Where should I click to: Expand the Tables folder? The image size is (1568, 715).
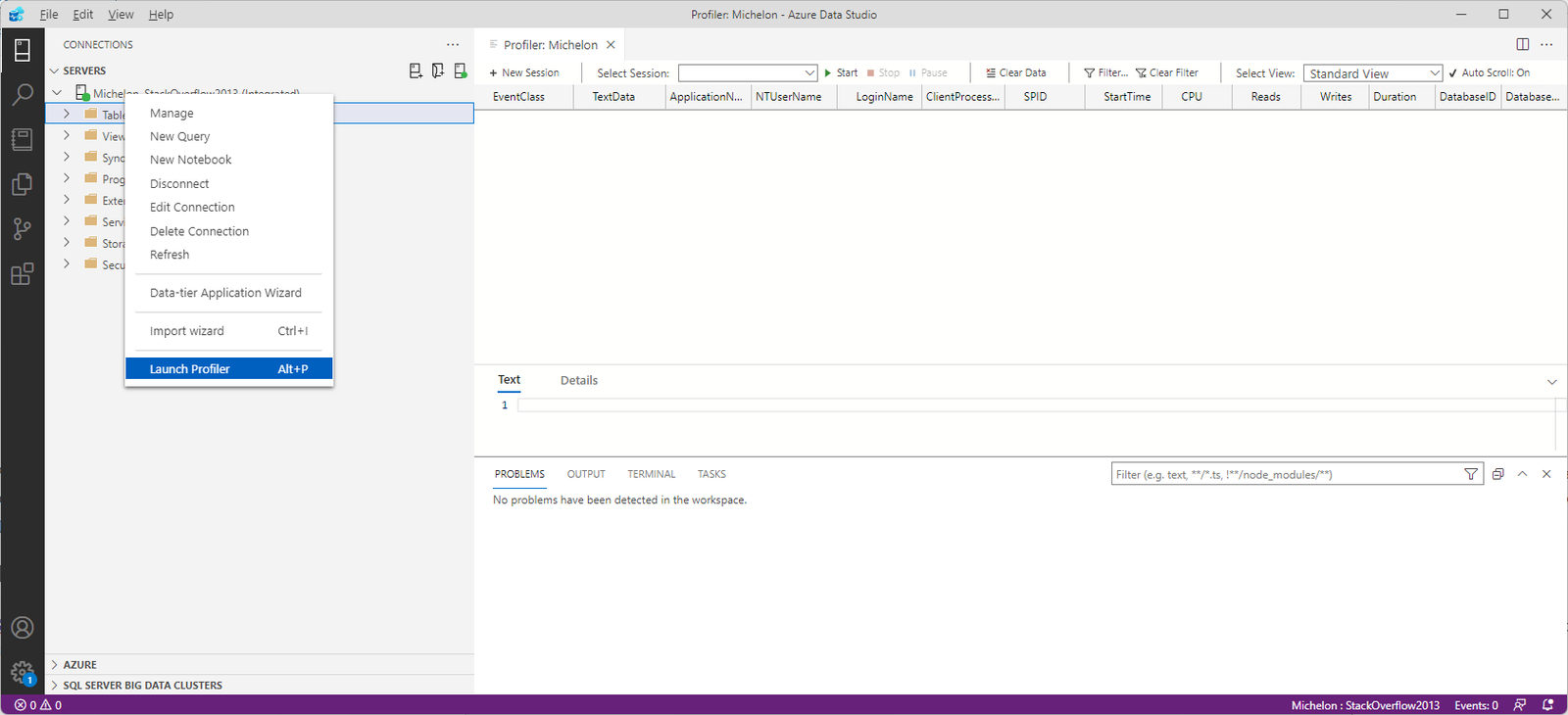[67, 114]
